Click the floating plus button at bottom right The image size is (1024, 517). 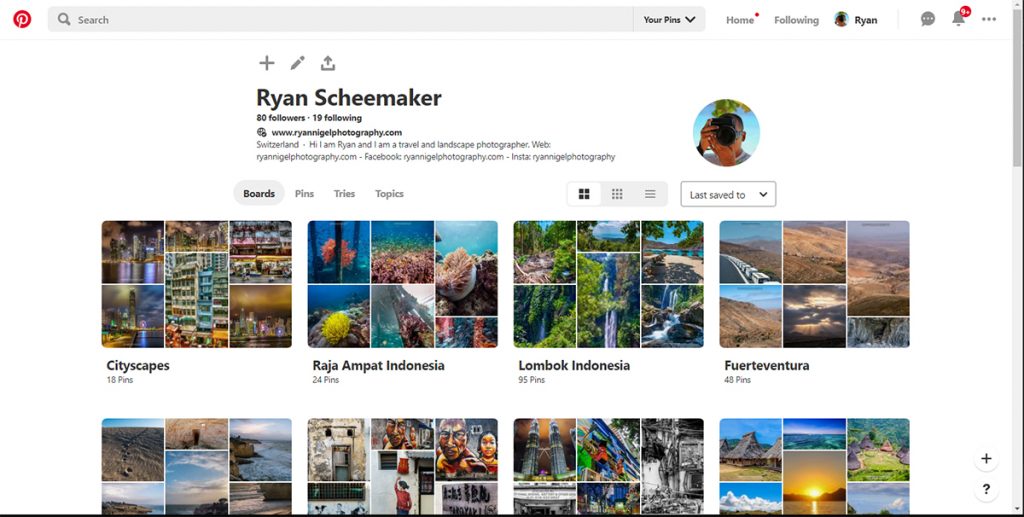point(986,459)
